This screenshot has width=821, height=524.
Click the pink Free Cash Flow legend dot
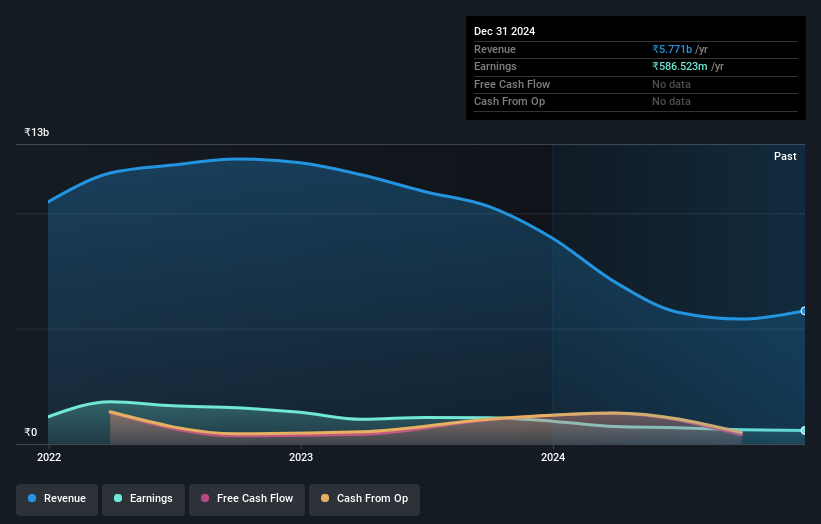(x=205, y=498)
